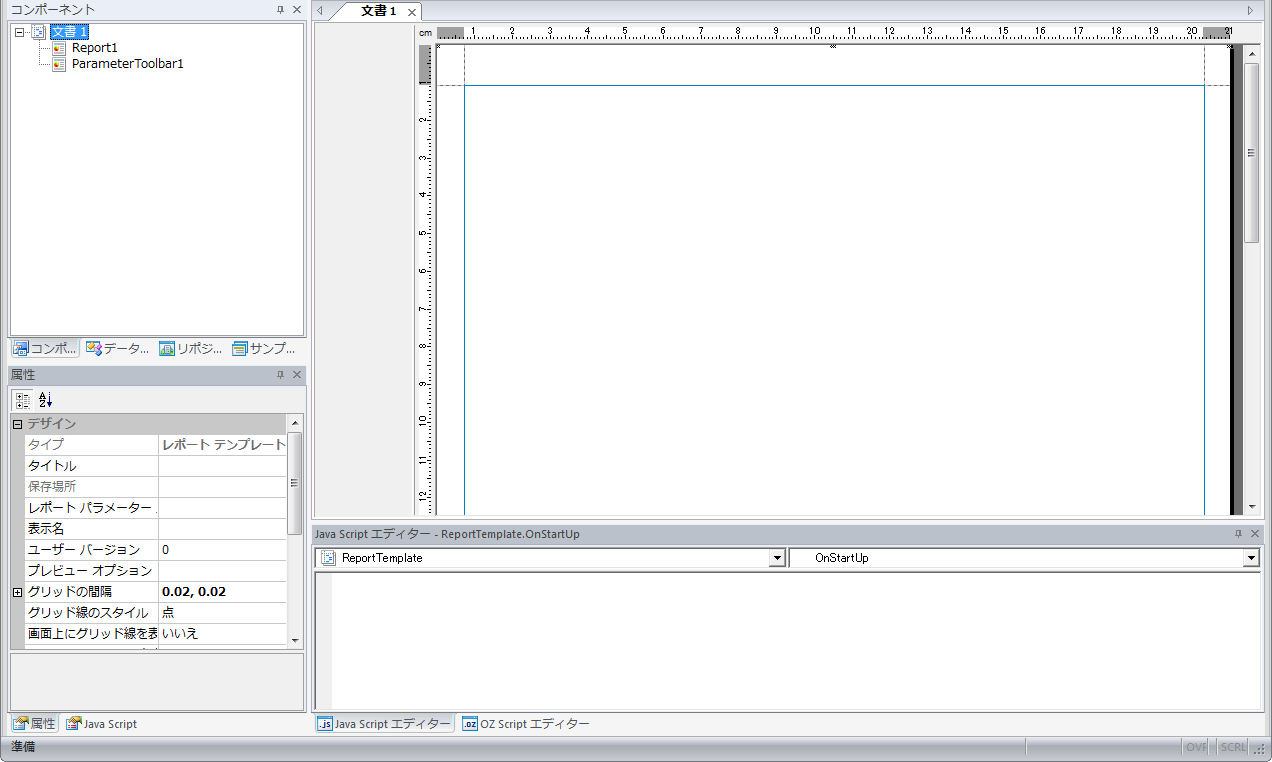Image resolution: width=1272 pixels, height=762 pixels.
Task: Click the design canvas vertical scrollbar thumb
Action: coord(1251,152)
